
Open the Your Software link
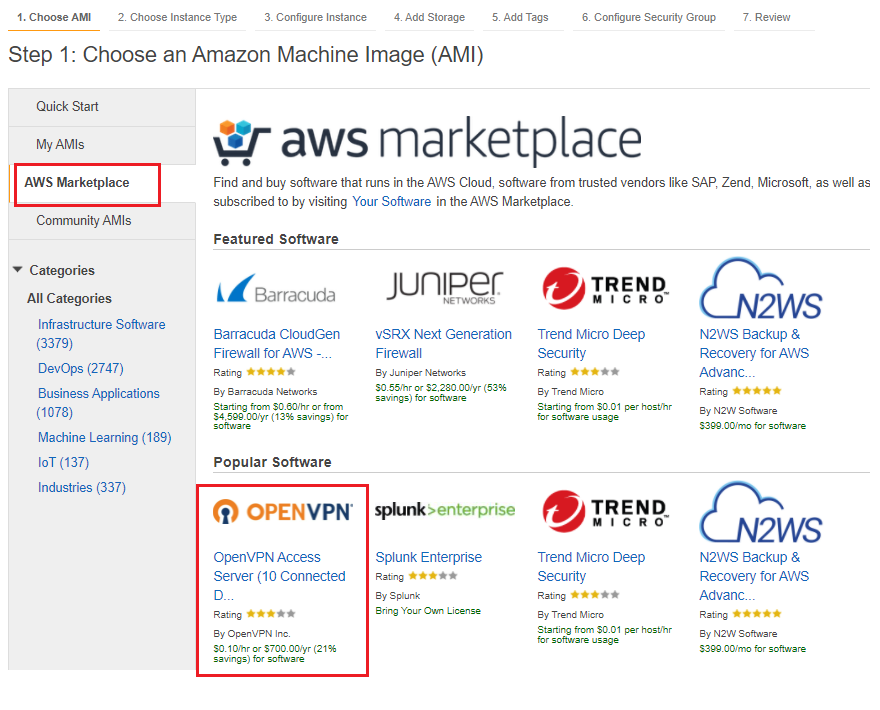(x=392, y=201)
